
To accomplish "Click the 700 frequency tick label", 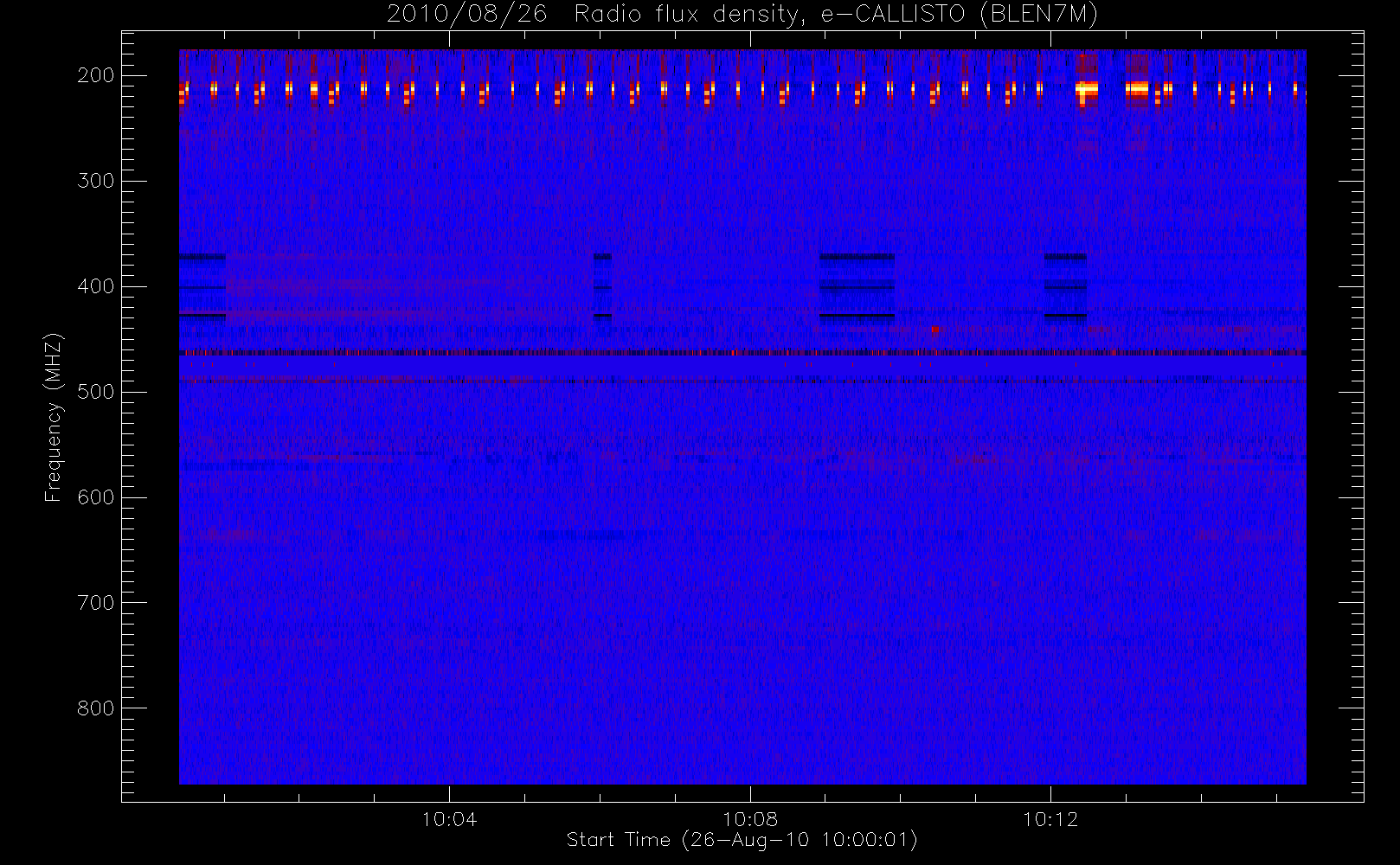I will (96, 603).
